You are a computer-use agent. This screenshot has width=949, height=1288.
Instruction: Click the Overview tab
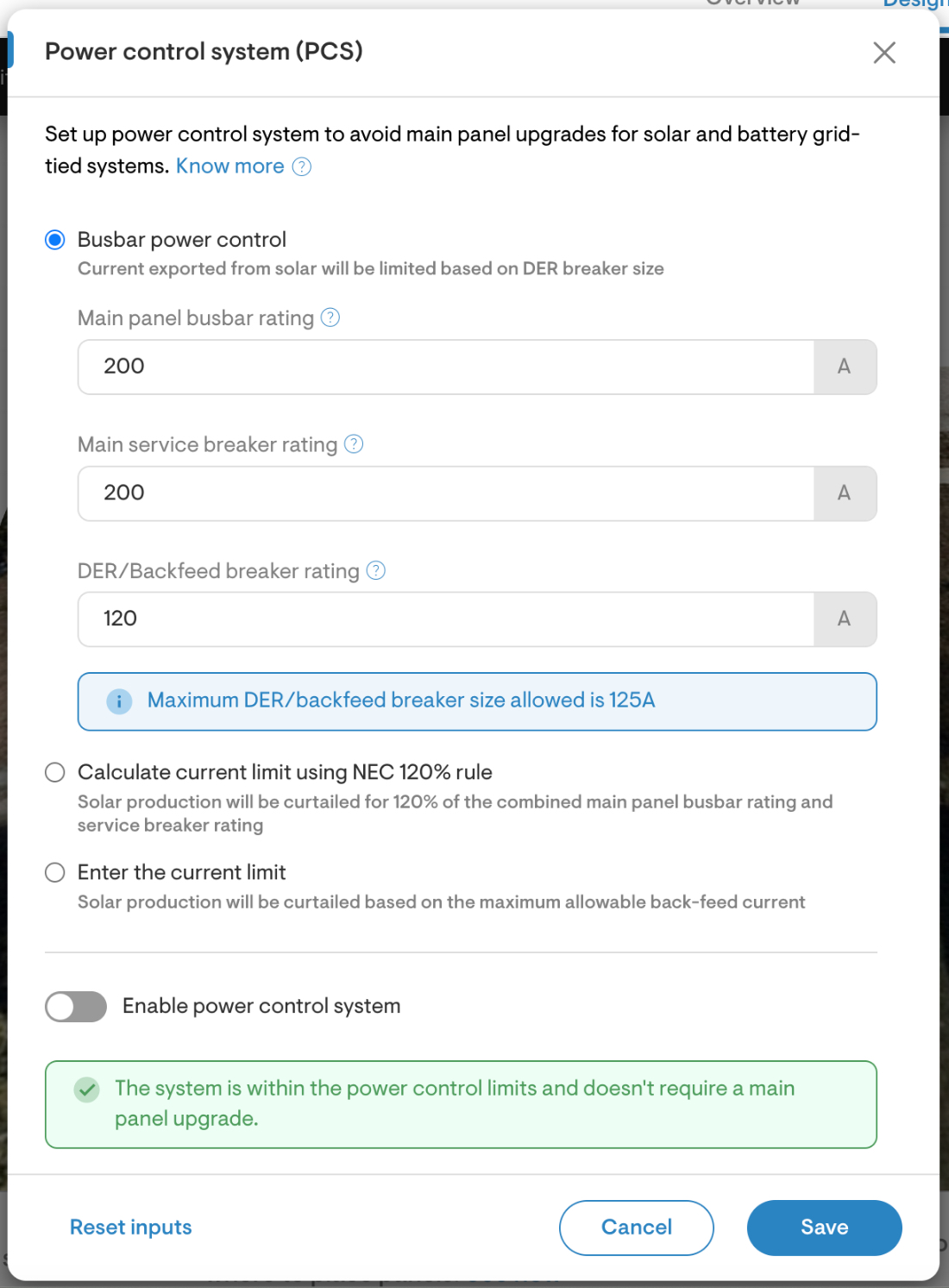click(752, 4)
